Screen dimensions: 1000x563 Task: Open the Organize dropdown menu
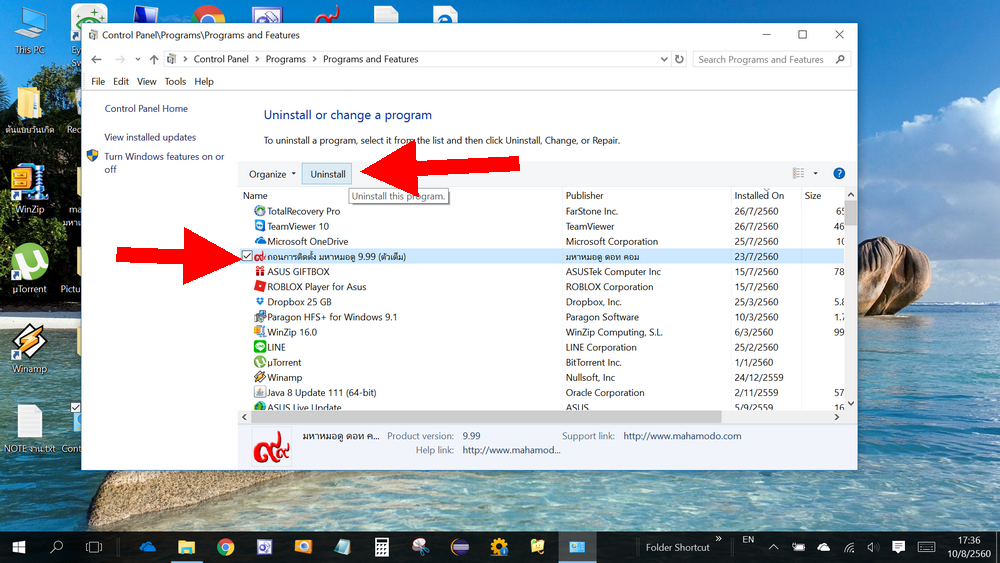click(x=272, y=174)
